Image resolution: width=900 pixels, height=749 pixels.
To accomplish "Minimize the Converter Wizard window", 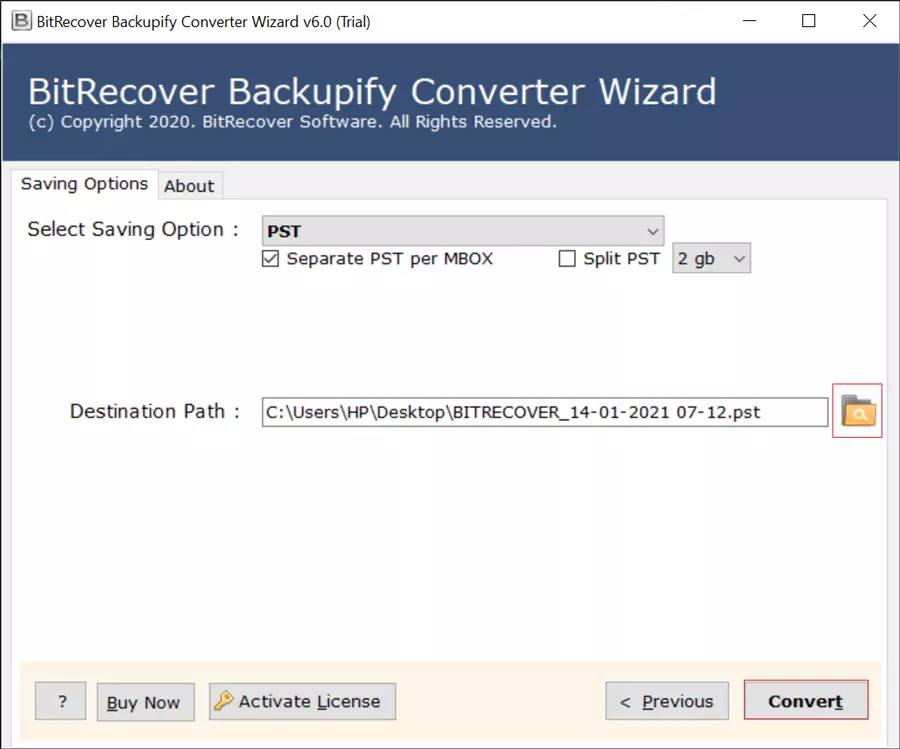I will tap(750, 21).
